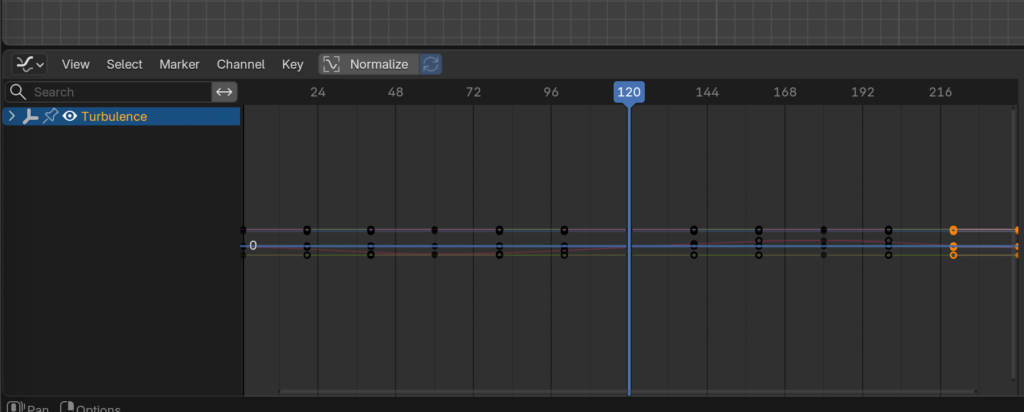Open the Channel menu
The height and width of the screenshot is (412, 1024).
[x=241, y=64]
